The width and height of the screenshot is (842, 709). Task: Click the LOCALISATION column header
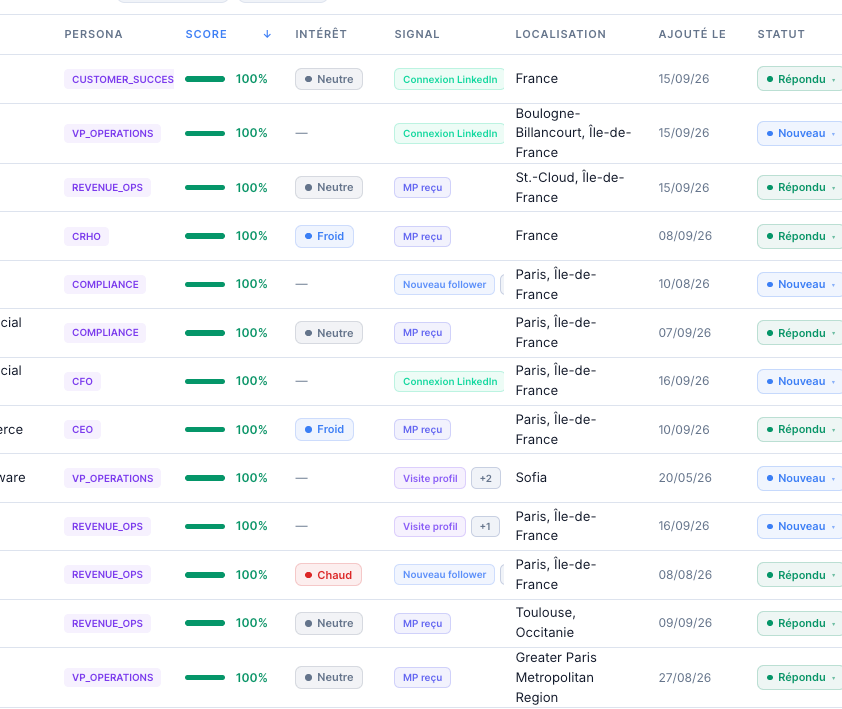(x=561, y=34)
